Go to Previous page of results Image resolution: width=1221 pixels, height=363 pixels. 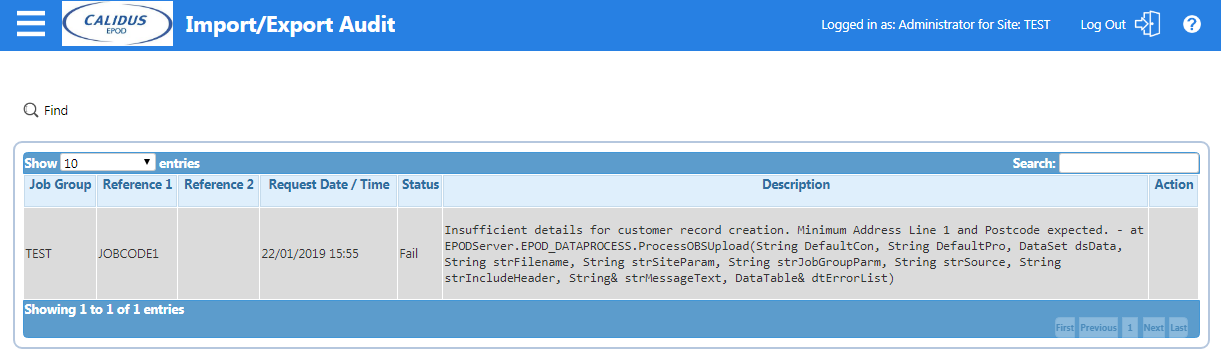click(x=1098, y=327)
